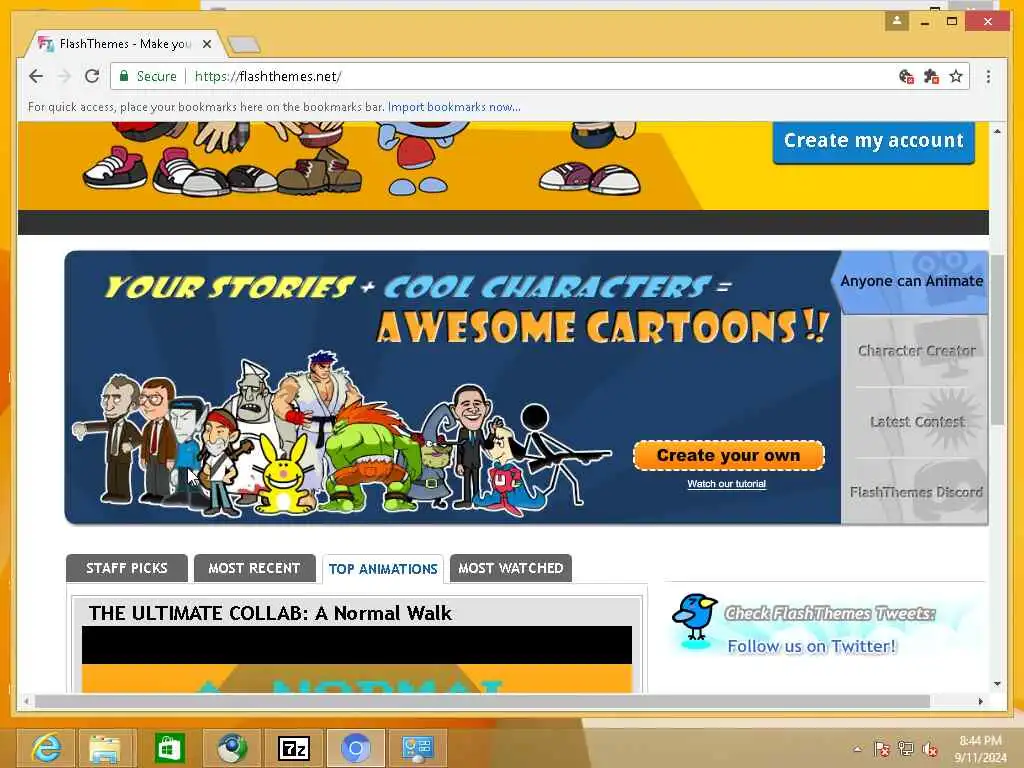Click the green Secure padlock icon

pos(124,76)
